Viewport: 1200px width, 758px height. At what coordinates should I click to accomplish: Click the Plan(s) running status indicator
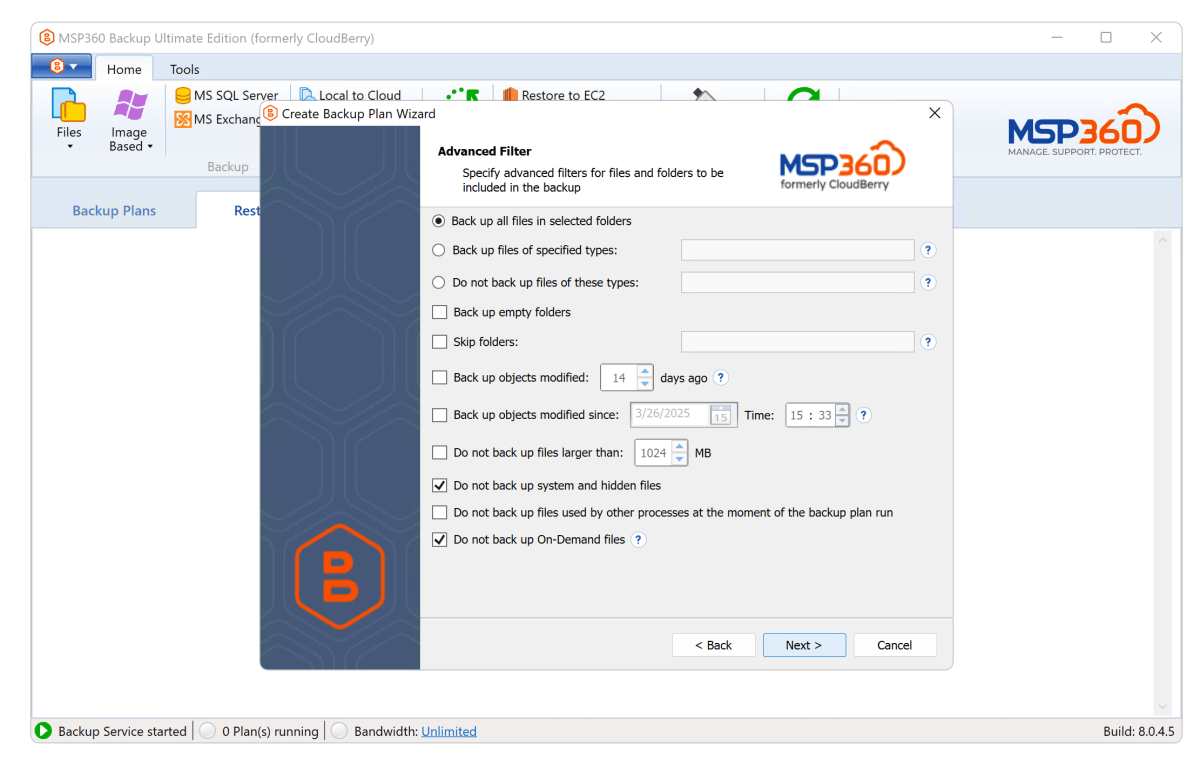click(208, 731)
